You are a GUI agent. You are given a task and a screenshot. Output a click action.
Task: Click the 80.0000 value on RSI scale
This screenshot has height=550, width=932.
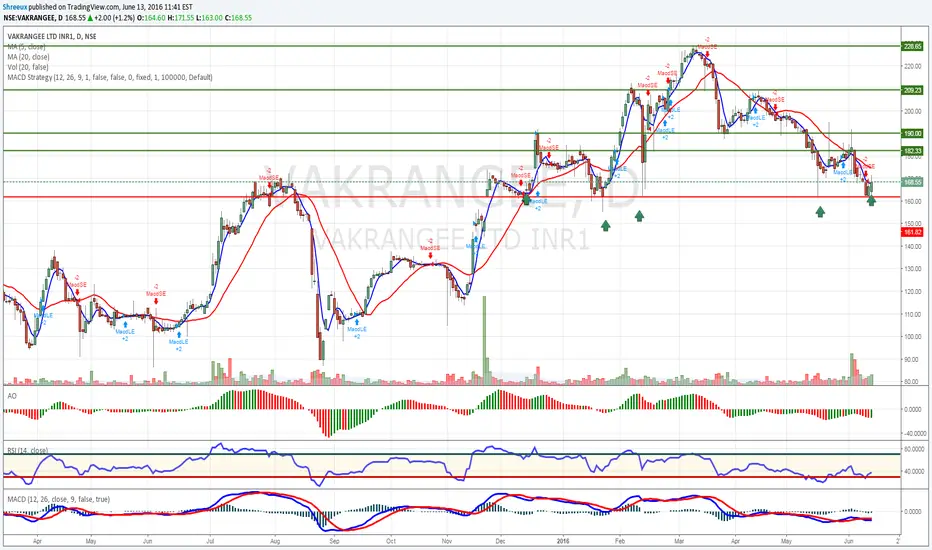point(914,450)
